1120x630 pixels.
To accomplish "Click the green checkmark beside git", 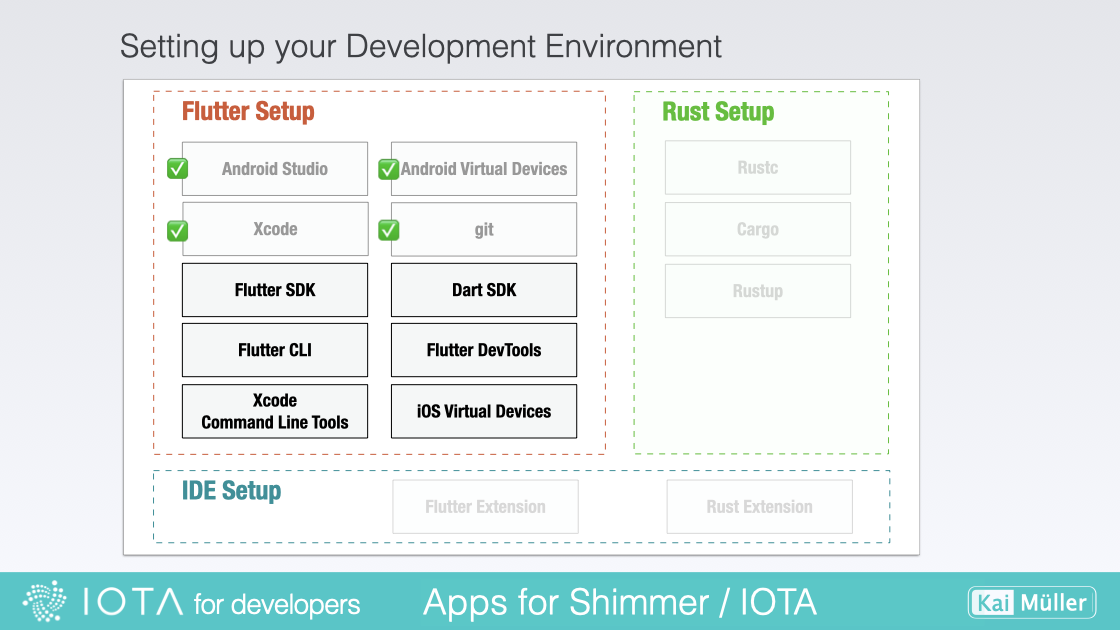I will point(388,230).
